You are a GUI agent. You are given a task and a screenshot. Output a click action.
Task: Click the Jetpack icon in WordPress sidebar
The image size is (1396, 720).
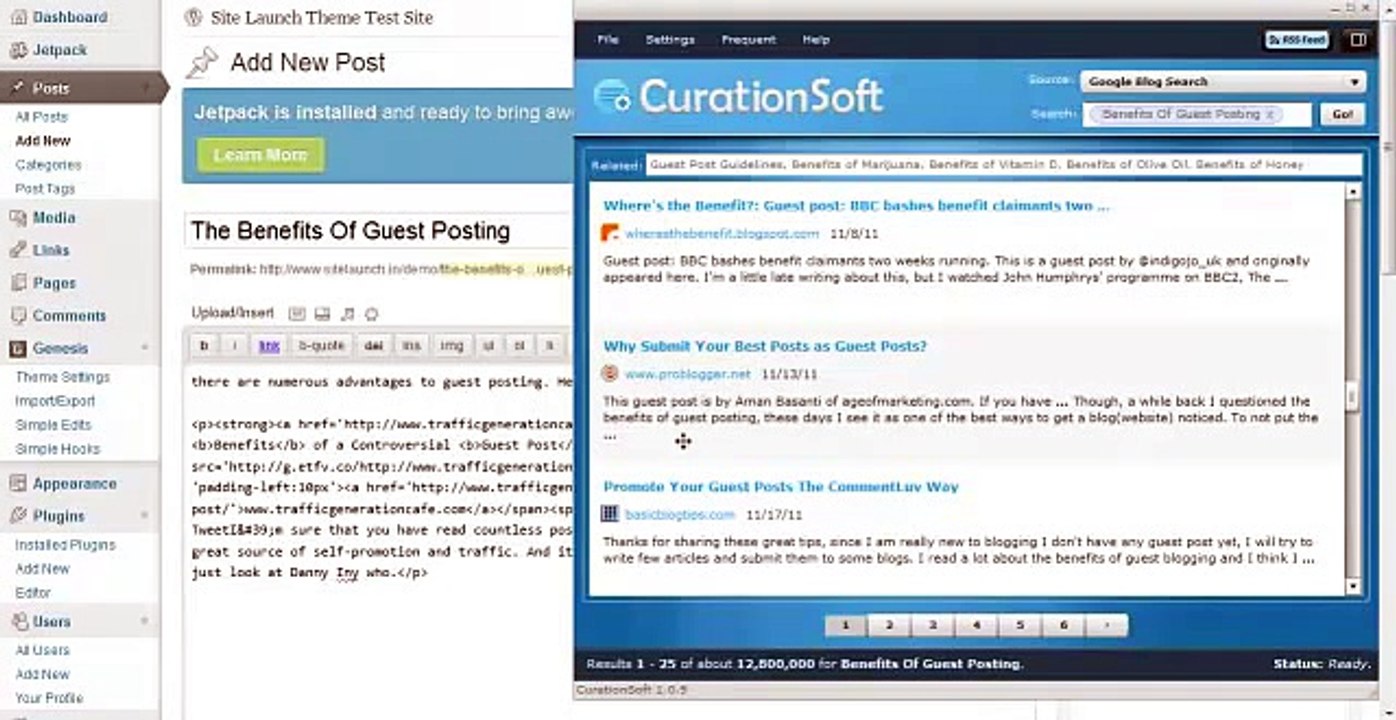point(17,50)
